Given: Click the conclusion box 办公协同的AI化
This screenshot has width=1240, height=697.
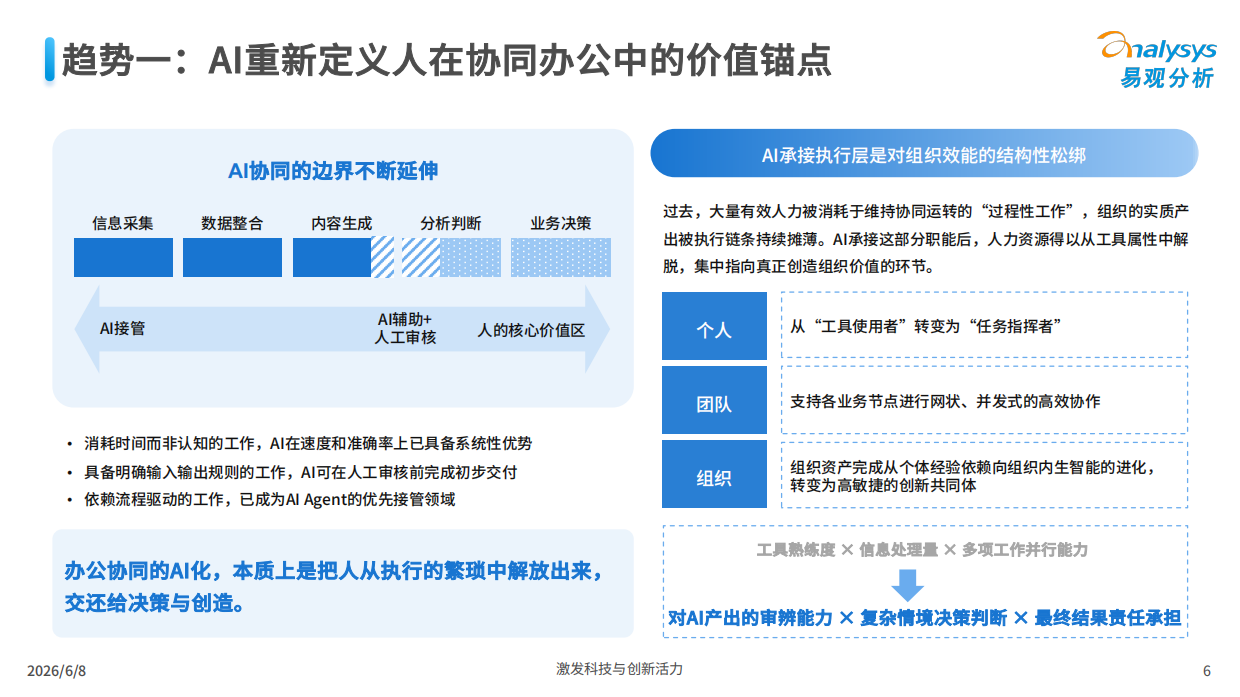Looking at the screenshot, I should click(x=343, y=584).
